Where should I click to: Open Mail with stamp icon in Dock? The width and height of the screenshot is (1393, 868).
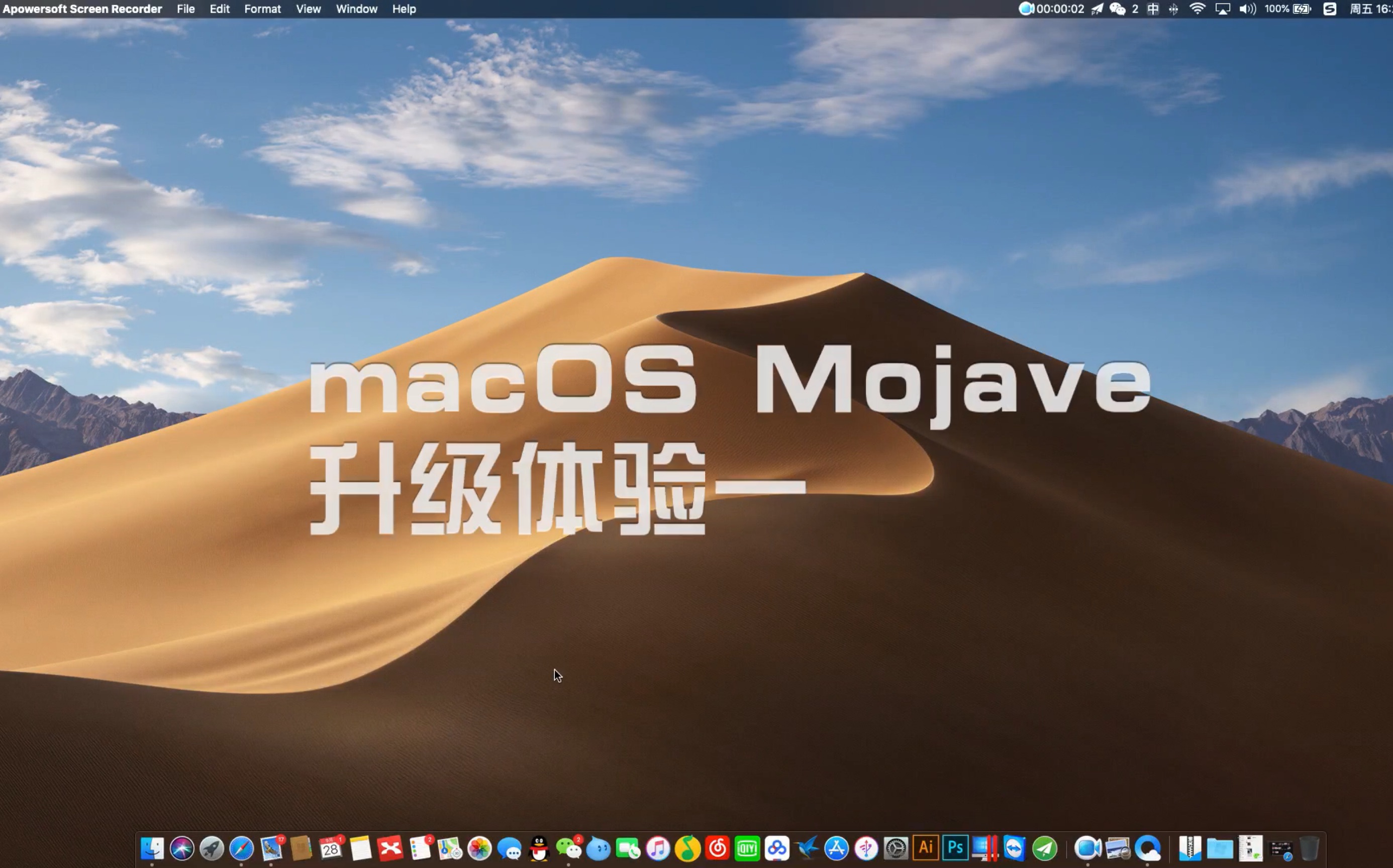point(271,848)
